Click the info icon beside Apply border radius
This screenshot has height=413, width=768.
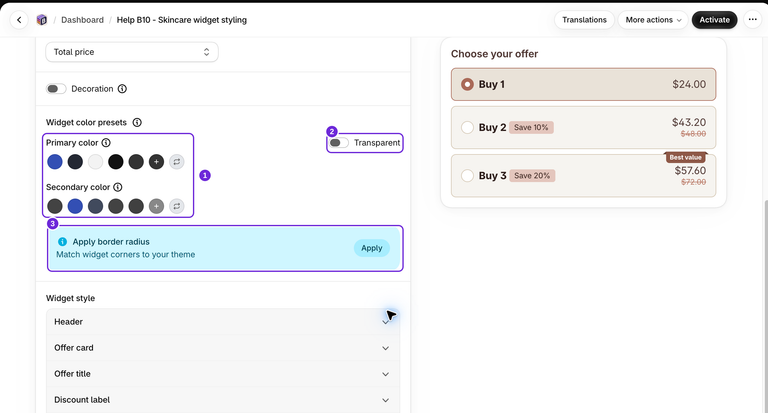(62, 242)
